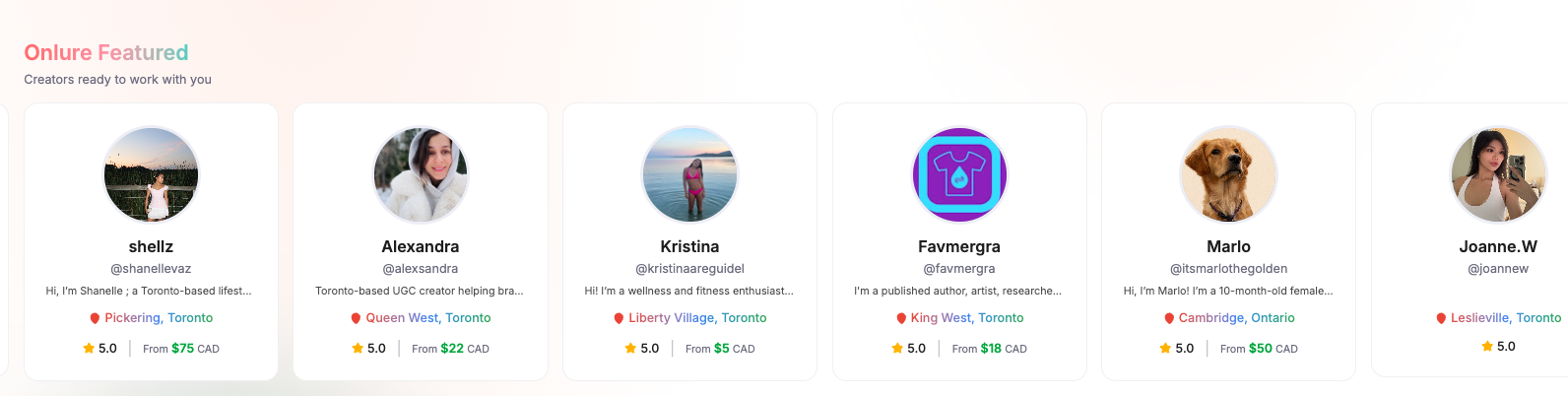The height and width of the screenshot is (396, 1568).
Task: Click Joanne.W's mirror selfie avatar
Action: tap(1498, 174)
